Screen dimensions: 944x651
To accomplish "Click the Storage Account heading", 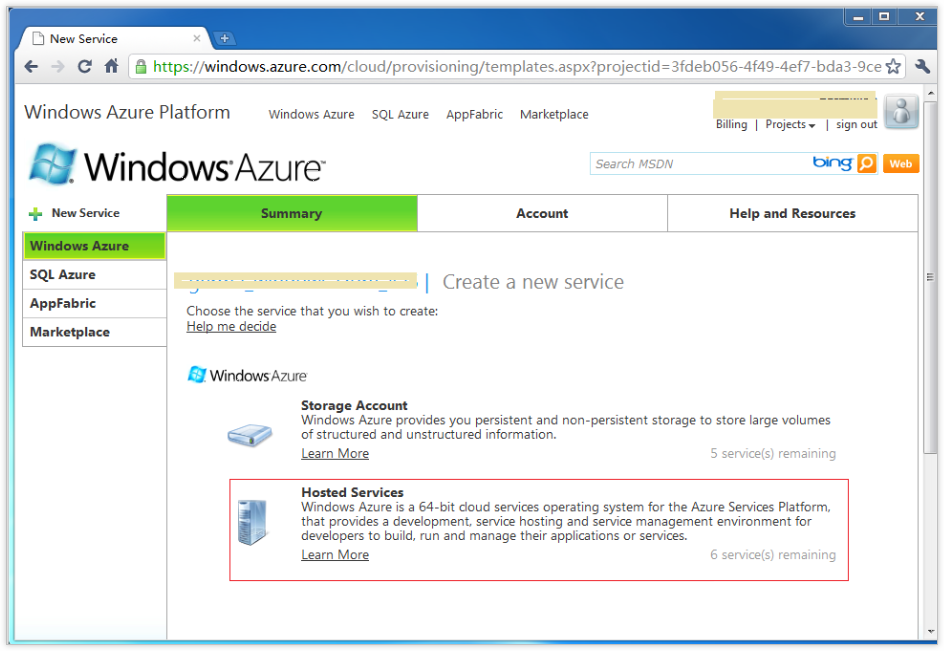I will pos(354,405).
